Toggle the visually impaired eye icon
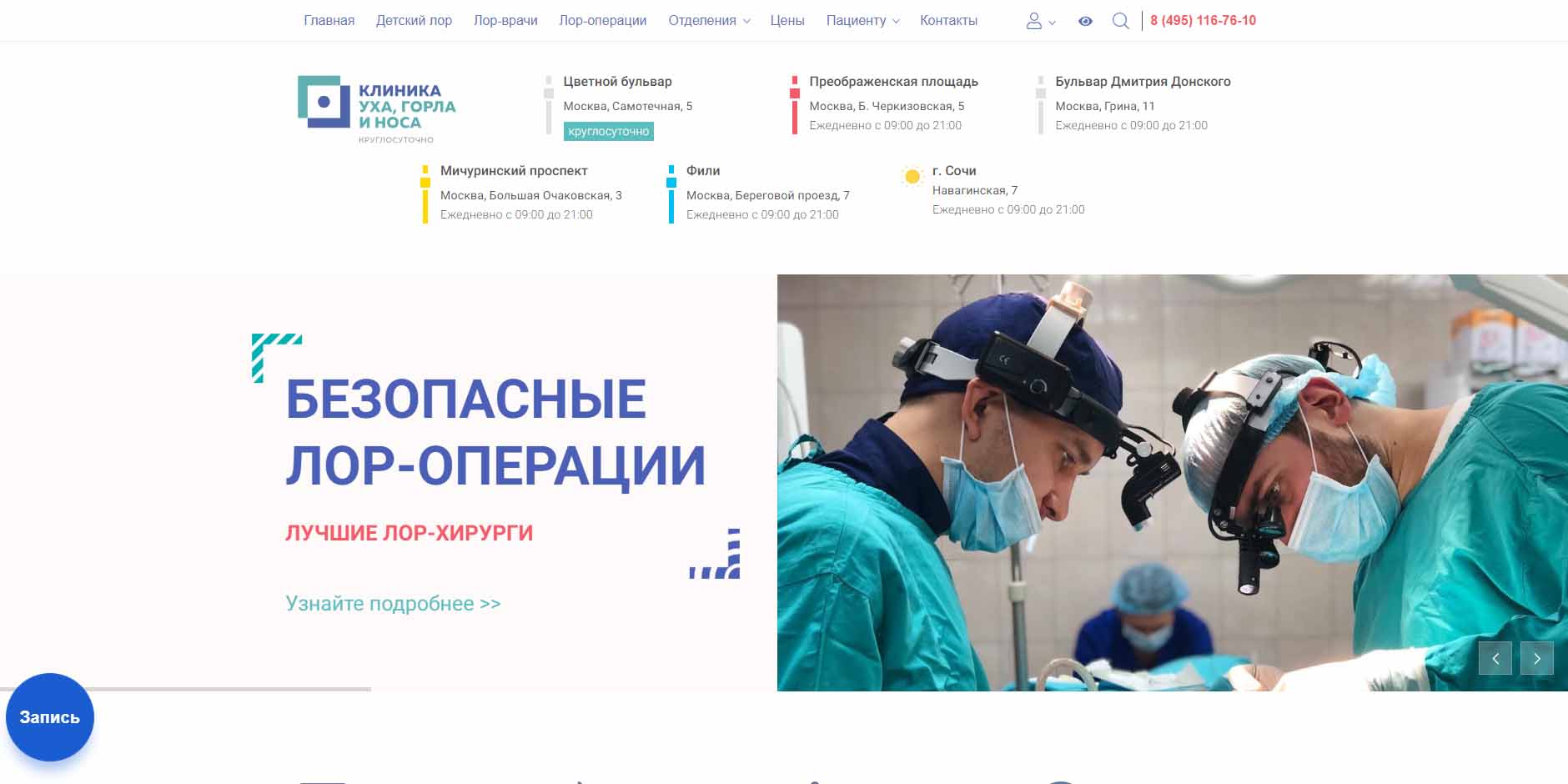1568x784 pixels. point(1084,21)
